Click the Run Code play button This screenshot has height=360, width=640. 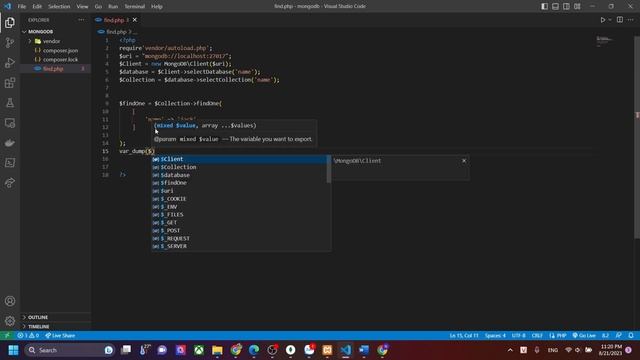pyautogui.click(x=602, y=20)
